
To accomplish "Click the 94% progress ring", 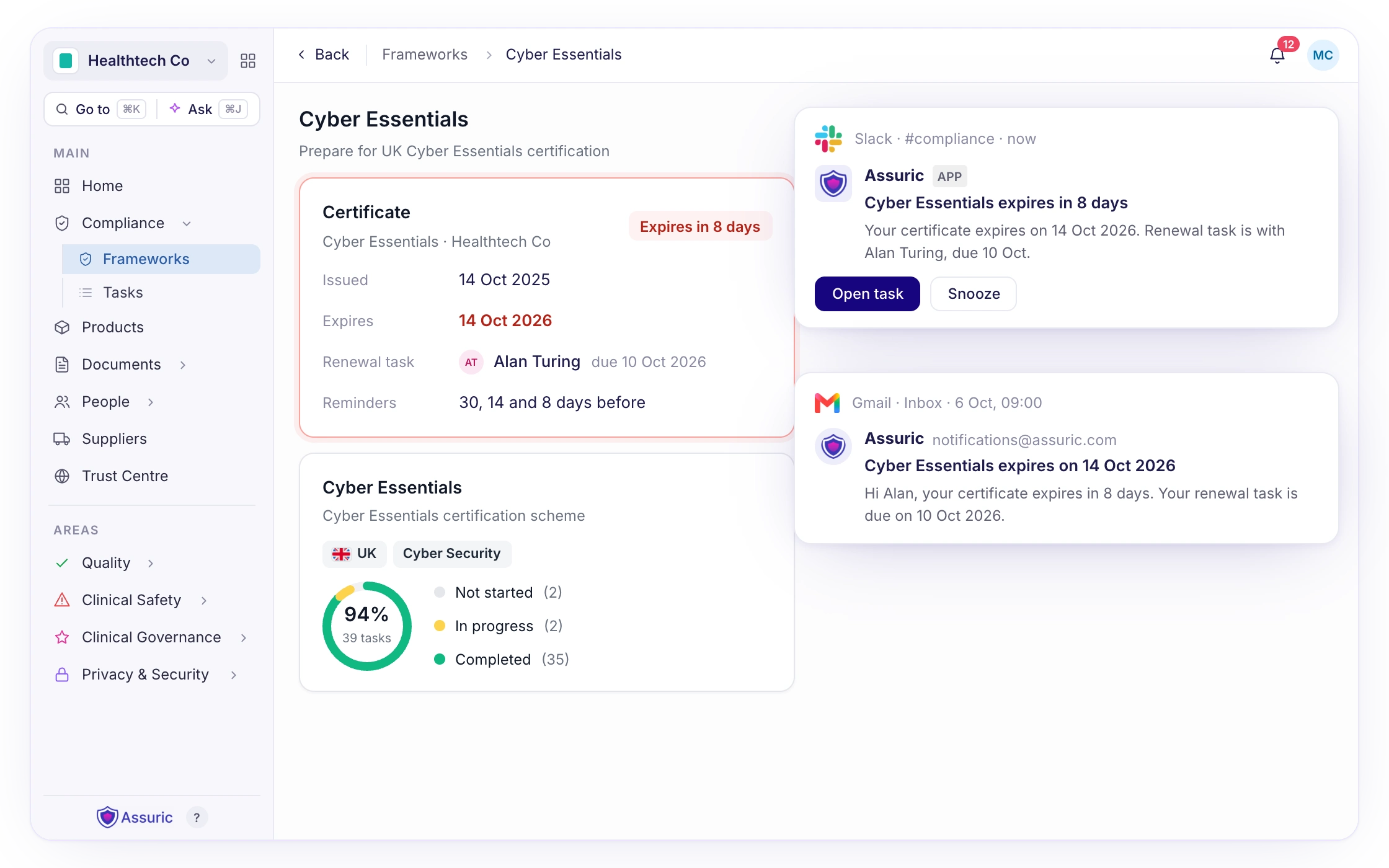I will tap(367, 626).
